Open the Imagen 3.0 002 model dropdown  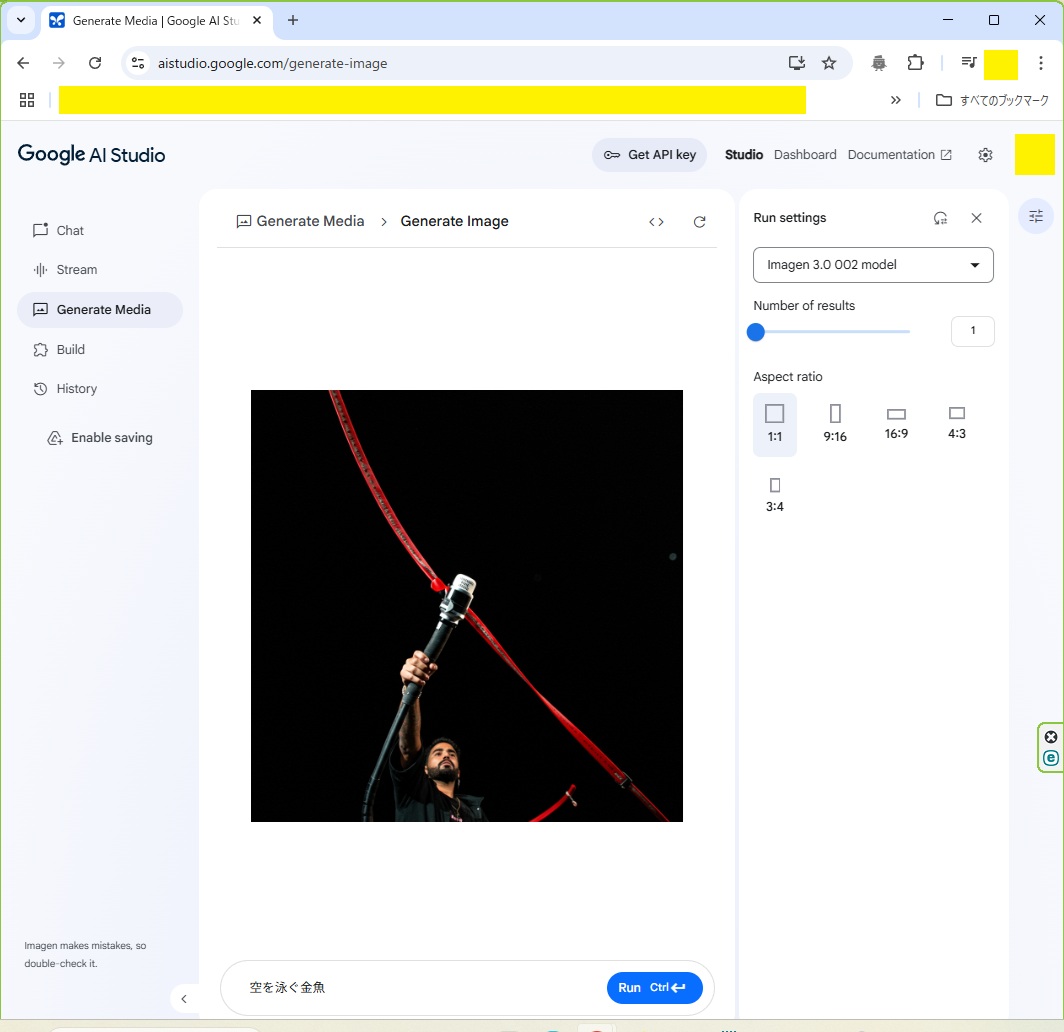pyautogui.click(x=873, y=265)
